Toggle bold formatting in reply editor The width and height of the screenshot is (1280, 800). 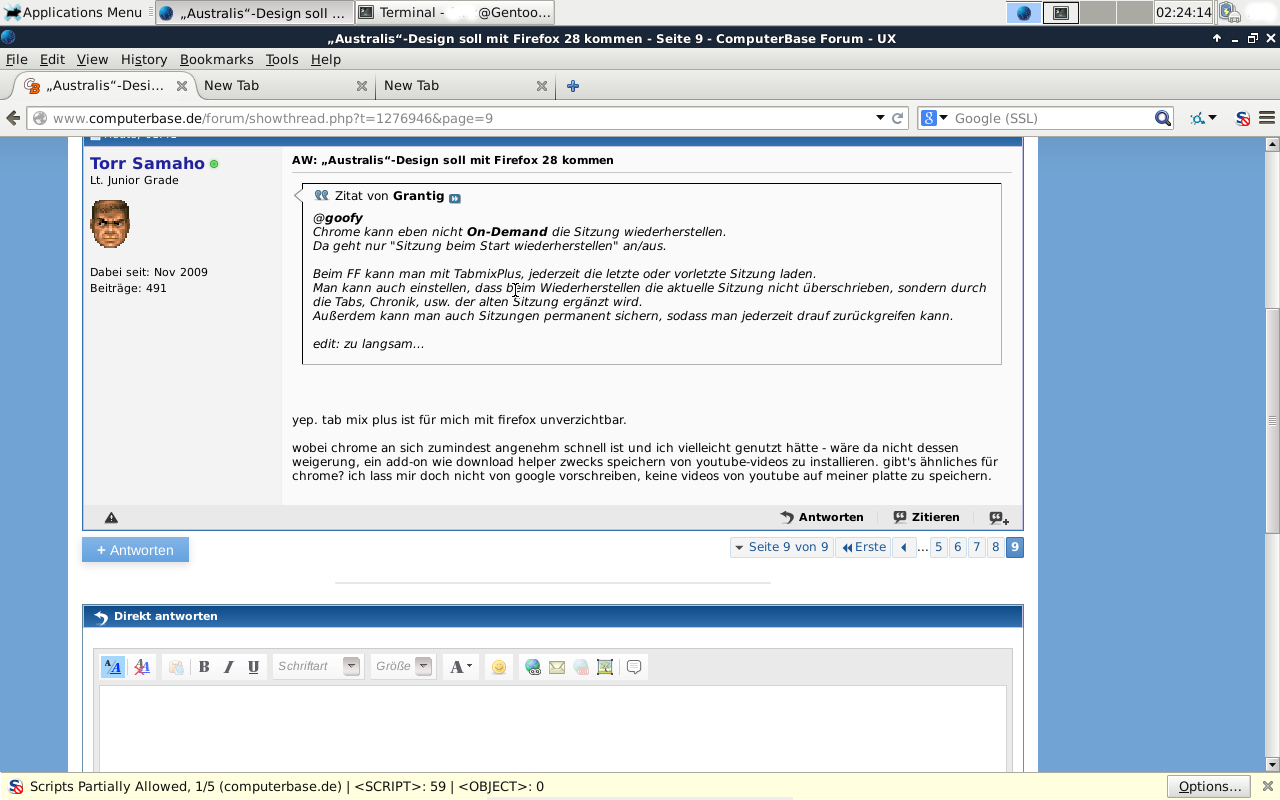[204, 667]
